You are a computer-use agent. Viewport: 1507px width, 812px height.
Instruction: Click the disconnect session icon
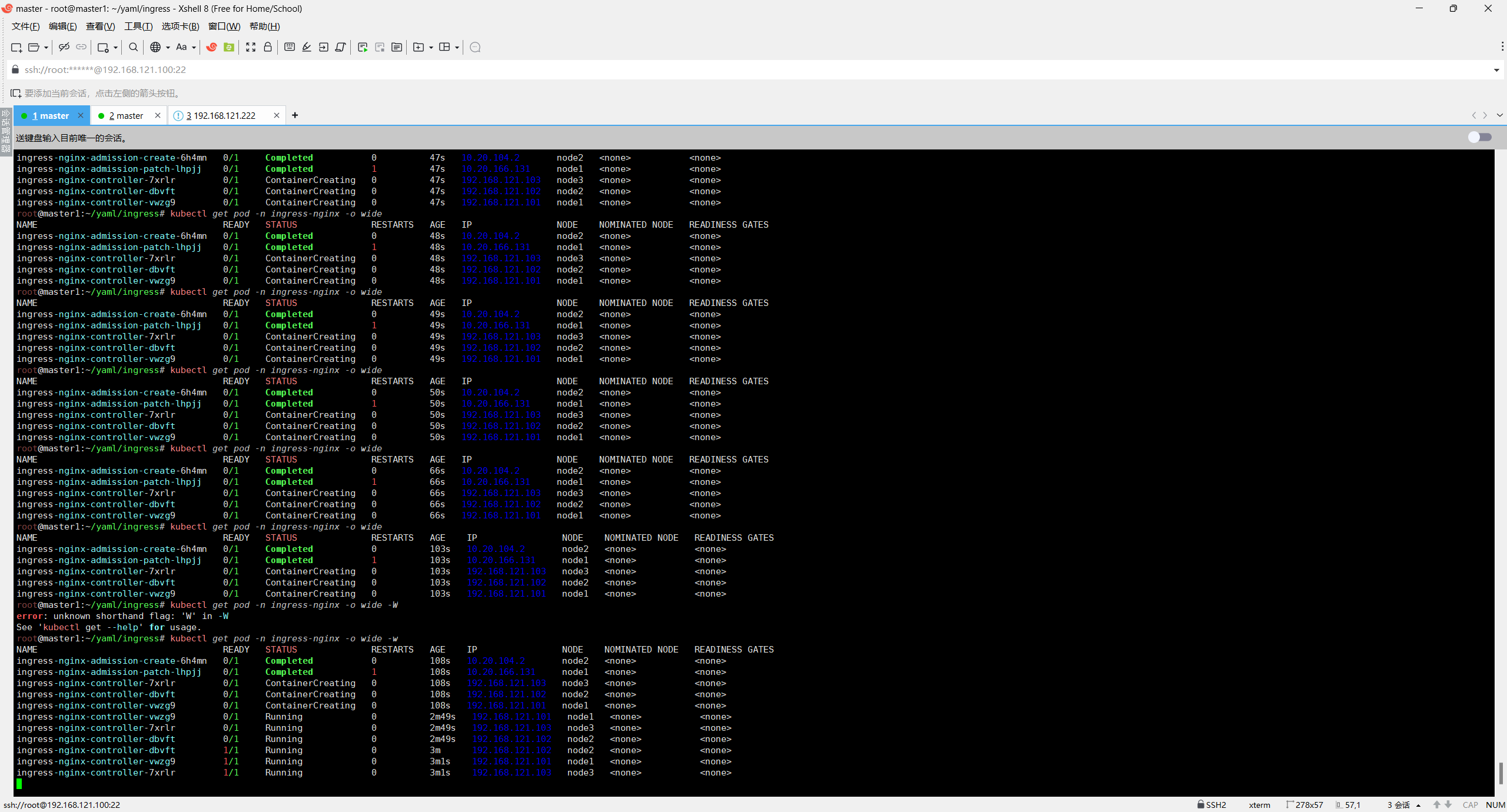tap(64, 47)
